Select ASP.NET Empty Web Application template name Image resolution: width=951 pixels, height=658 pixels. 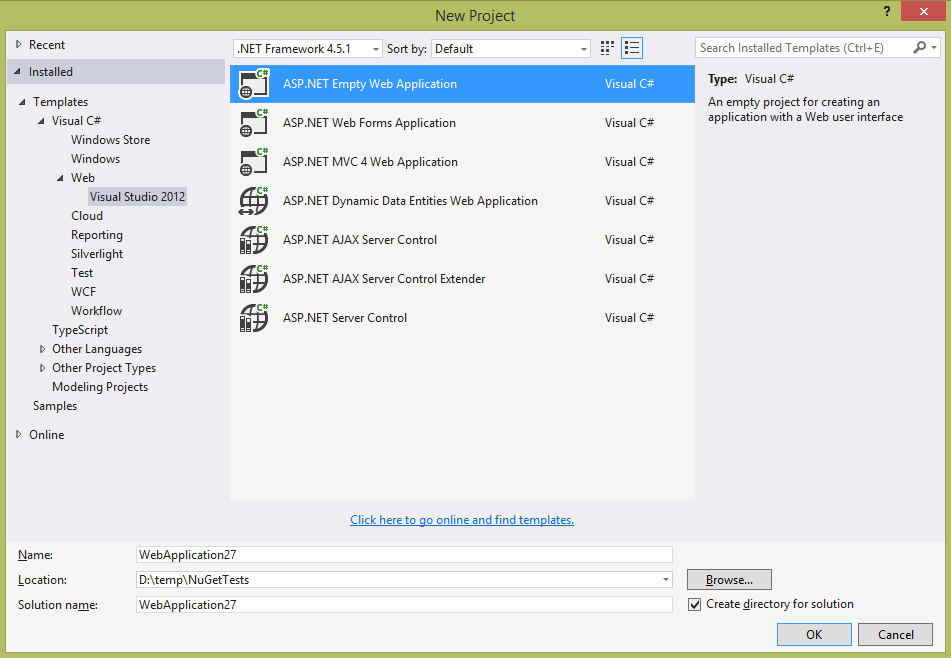(x=370, y=84)
